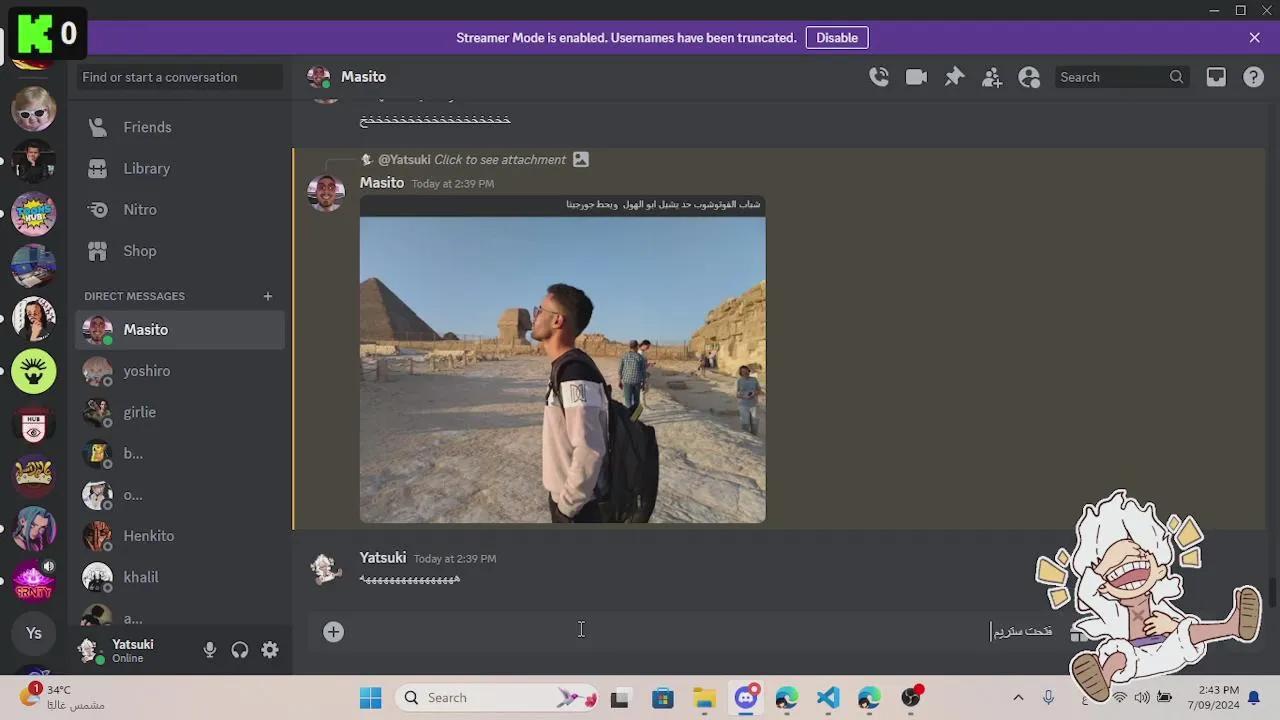Image resolution: width=1280 pixels, height=720 pixels.
Task: Open the girlie conversation
Action: (180, 412)
